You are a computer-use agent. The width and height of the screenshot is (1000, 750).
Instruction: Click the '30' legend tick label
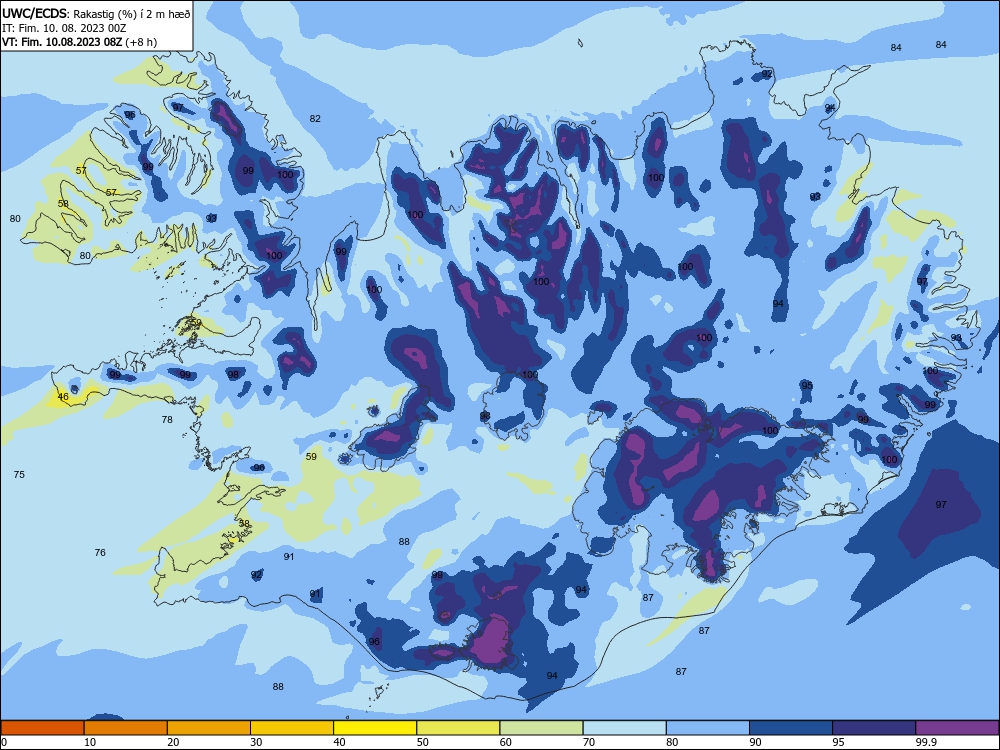(x=256, y=742)
